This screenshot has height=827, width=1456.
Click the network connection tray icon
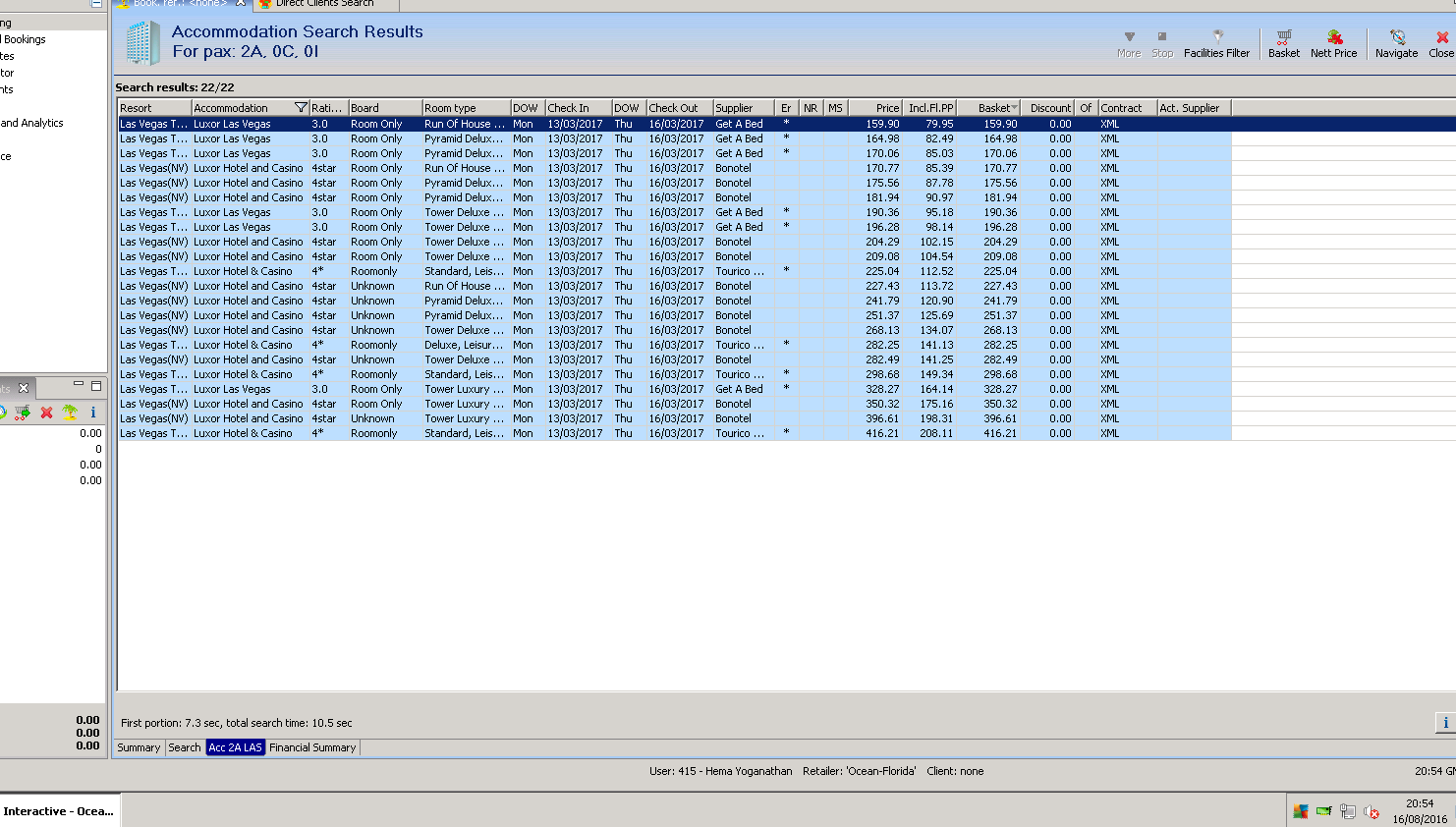point(1348,811)
